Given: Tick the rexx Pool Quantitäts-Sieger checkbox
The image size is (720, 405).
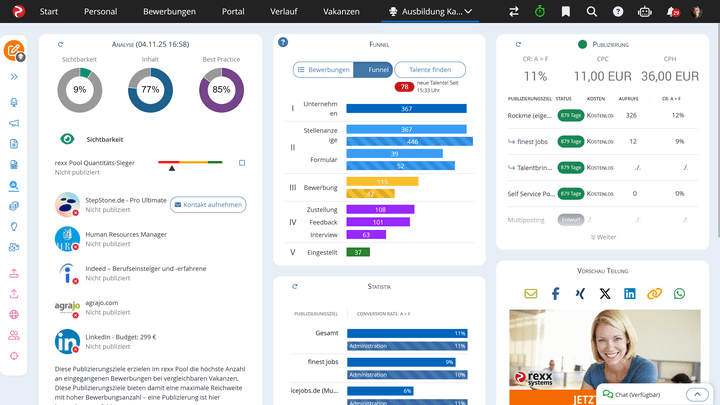Looking at the screenshot, I should [242, 163].
